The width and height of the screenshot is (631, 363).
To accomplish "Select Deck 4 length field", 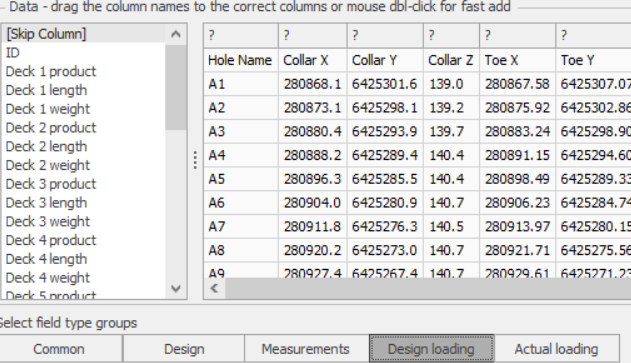I will pyautogui.click(x=84, y=259).
